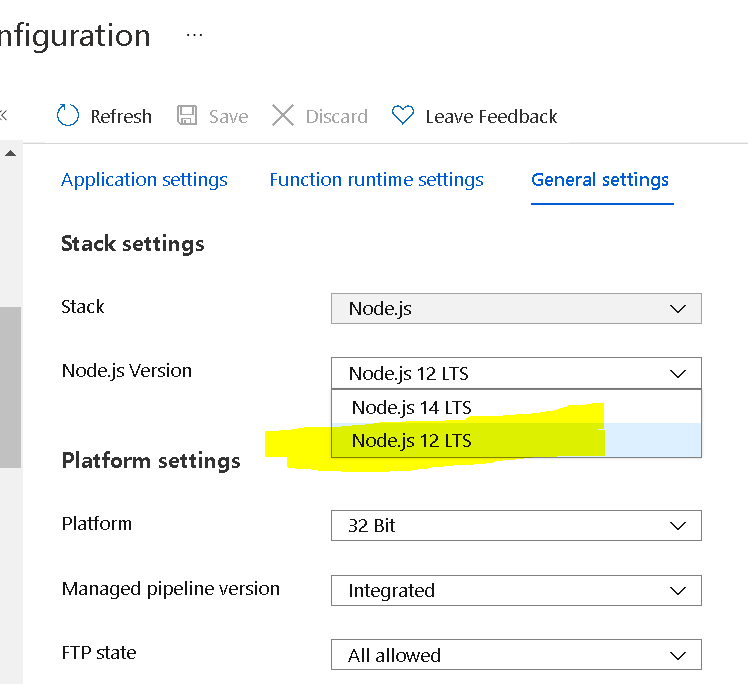Image resolution: width=748 pixels, height=684 pixels.
Task: Click the Refresh circular arrow icon
Action: tap(68, 116)
